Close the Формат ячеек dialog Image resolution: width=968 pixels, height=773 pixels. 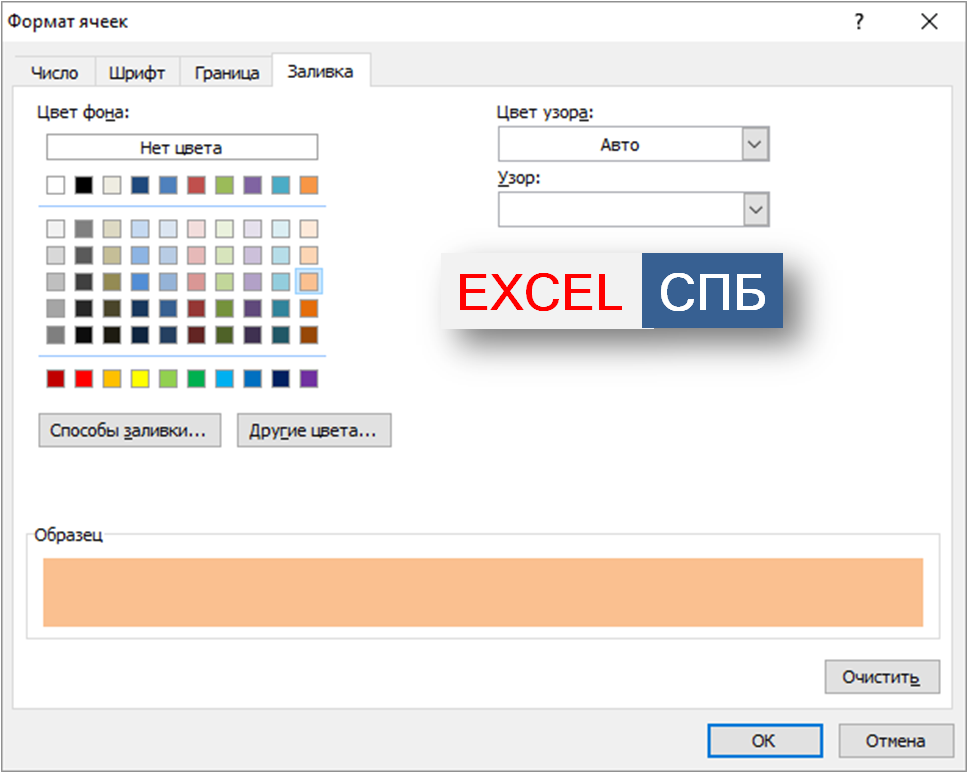tap(929, 23)
